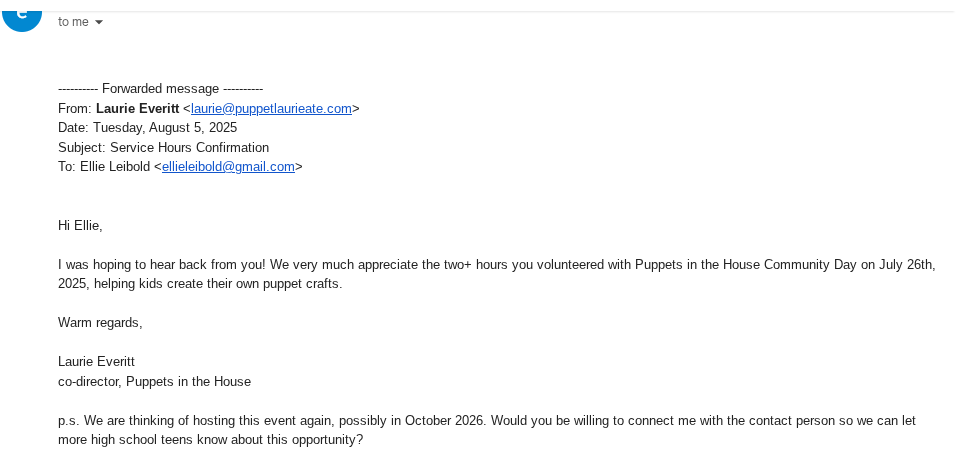Expand recipient details arrow beside "to me"

point(99,22)
